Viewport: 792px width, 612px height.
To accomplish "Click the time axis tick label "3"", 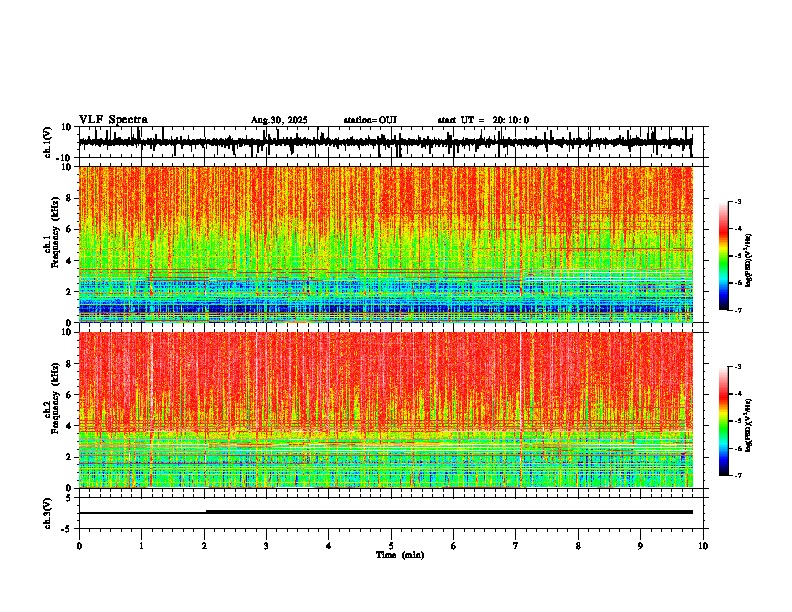I will [x=266, y=546].
